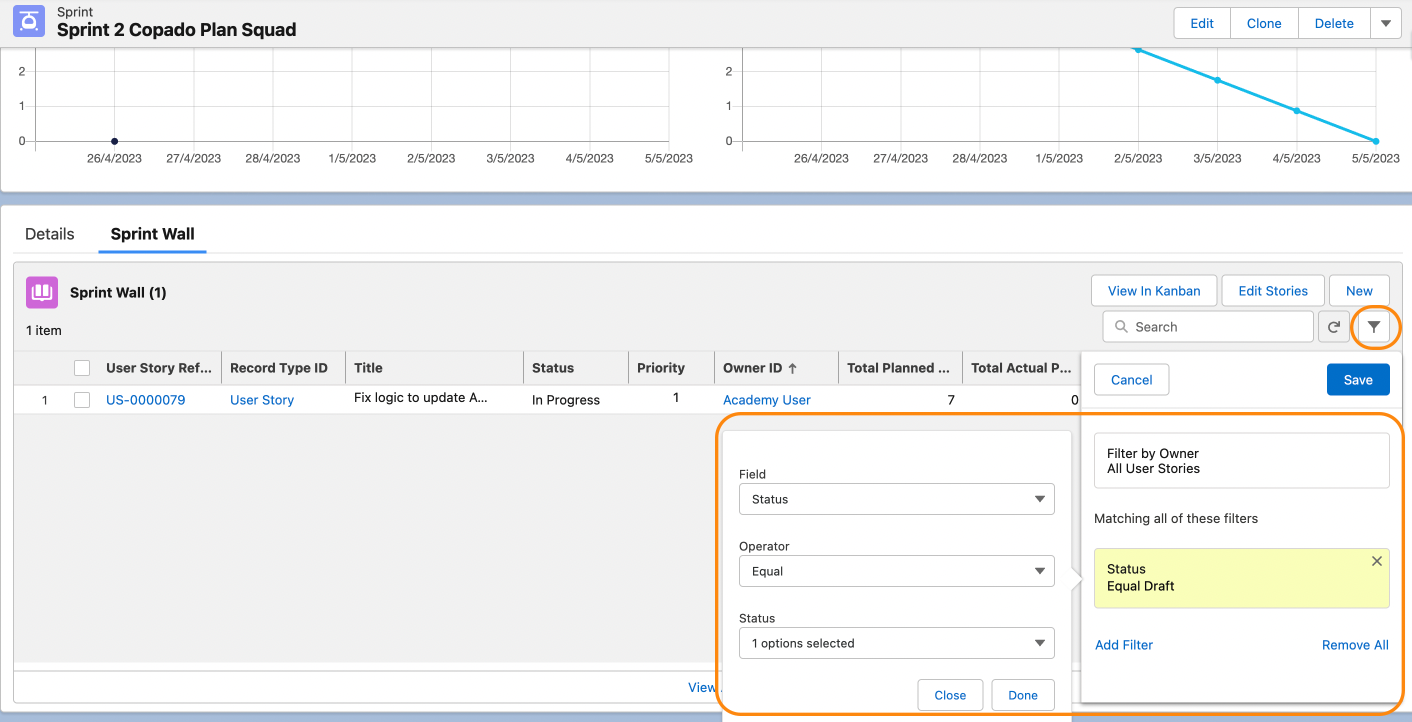Click the Edit Stories button
The width and height of the screenshot is (1412, 722).
pos(1273,291)
